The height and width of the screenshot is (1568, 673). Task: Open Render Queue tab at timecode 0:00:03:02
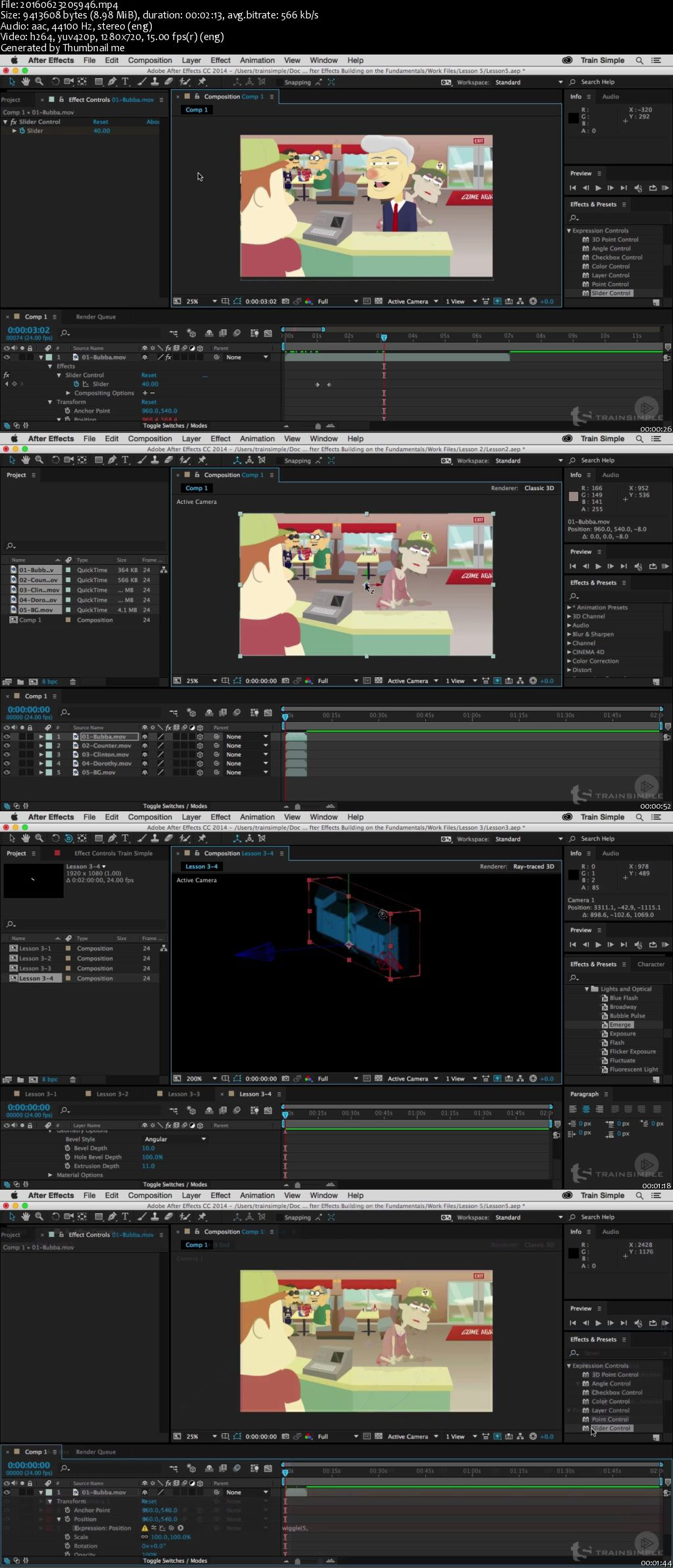click(96, 317)
